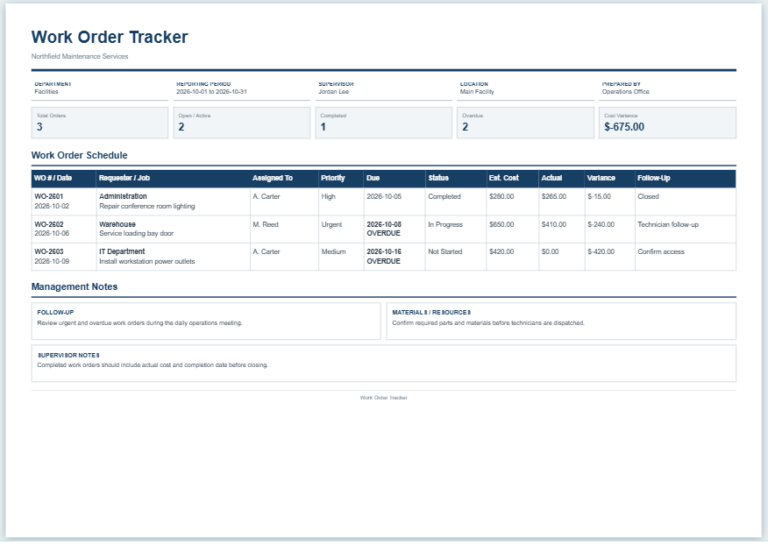The image size is (768, 544).
Task: Click overdue due date 2026-10-08
Action: [x=384, y=224]
